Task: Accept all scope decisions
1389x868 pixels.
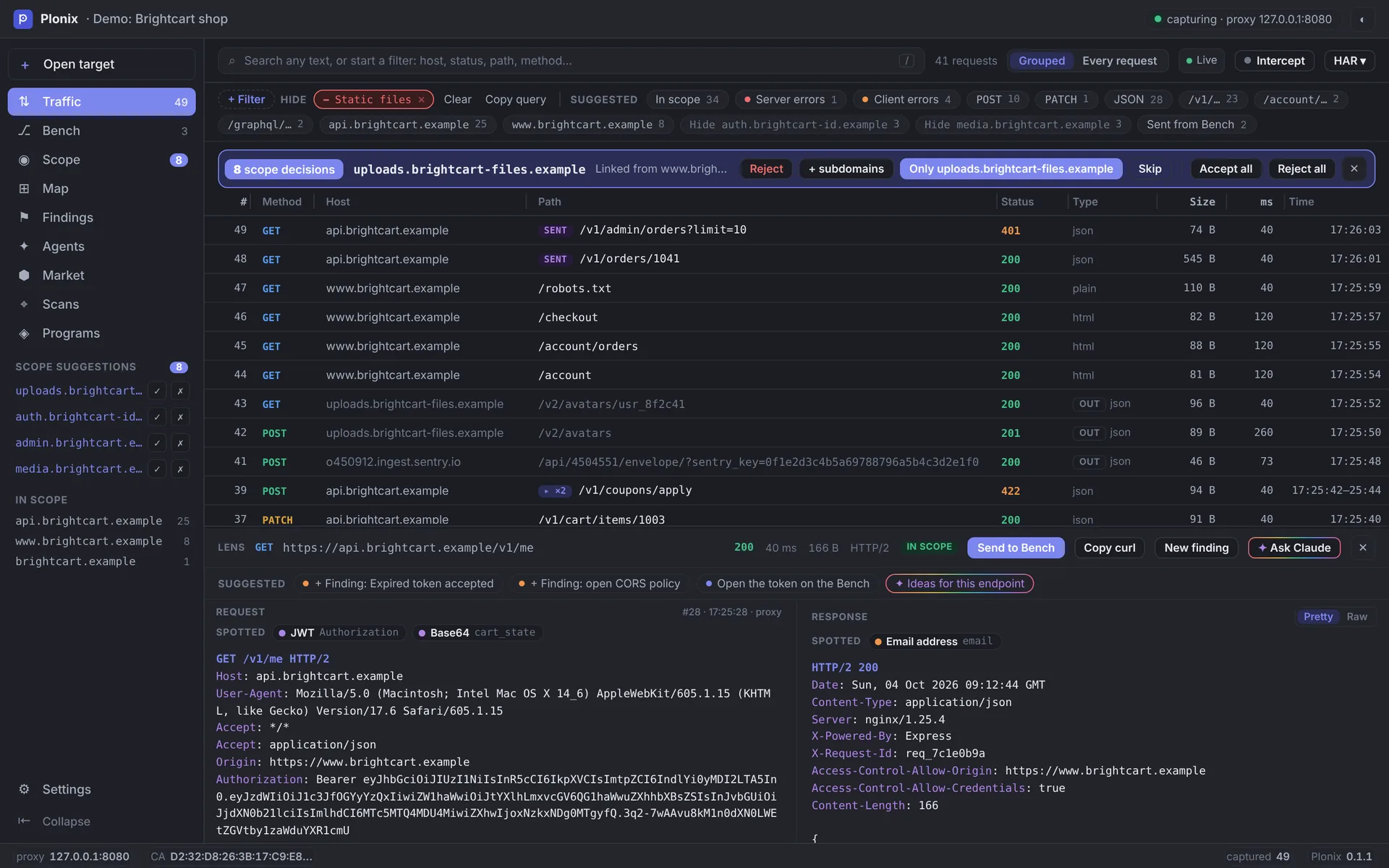Action: point(1226,169)
